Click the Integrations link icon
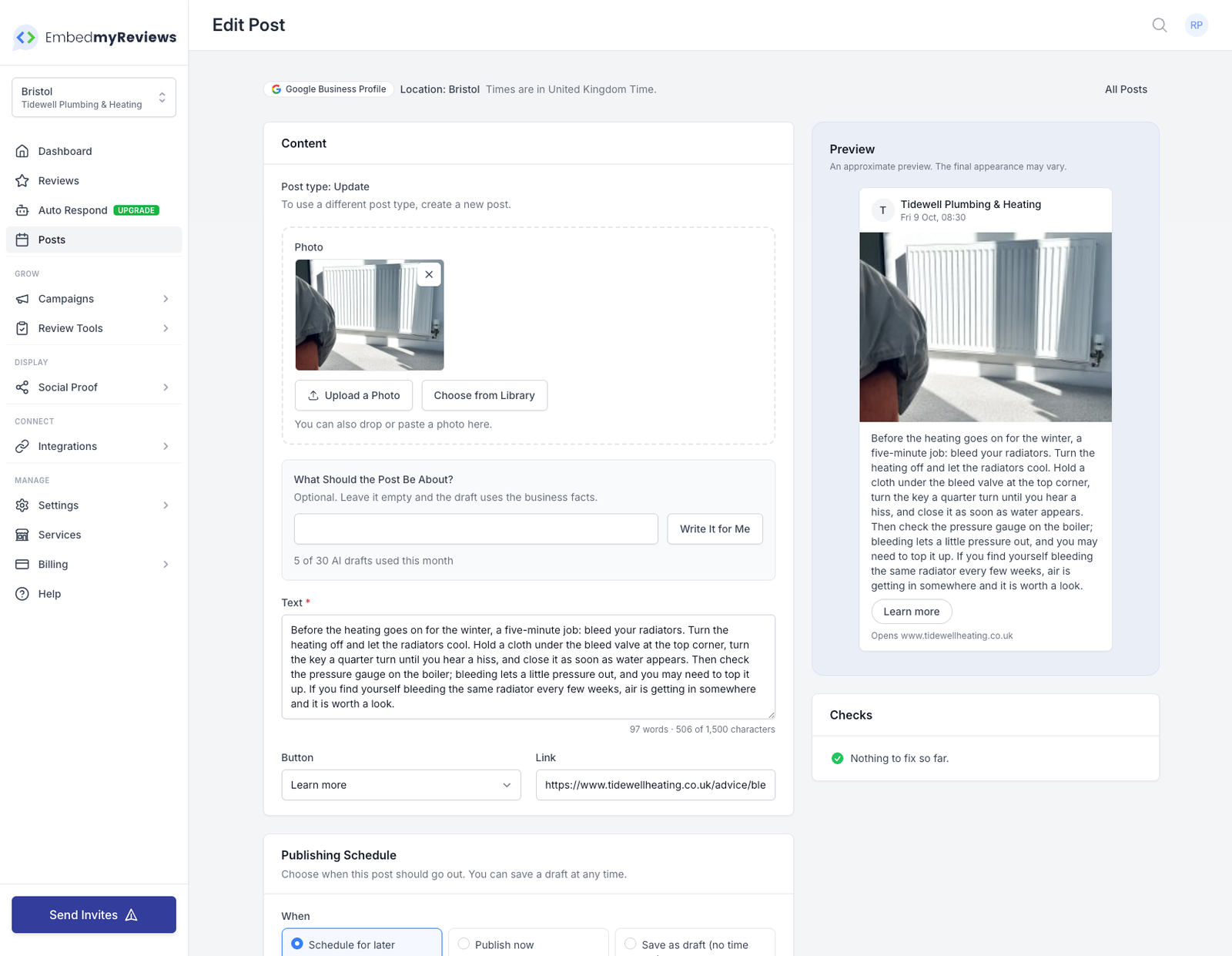 point(22,446)
